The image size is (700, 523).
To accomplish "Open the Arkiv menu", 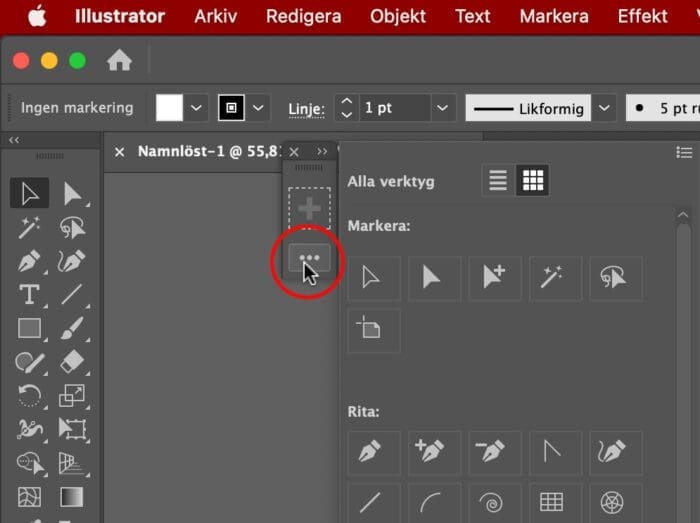I will (x=216, y=17).
